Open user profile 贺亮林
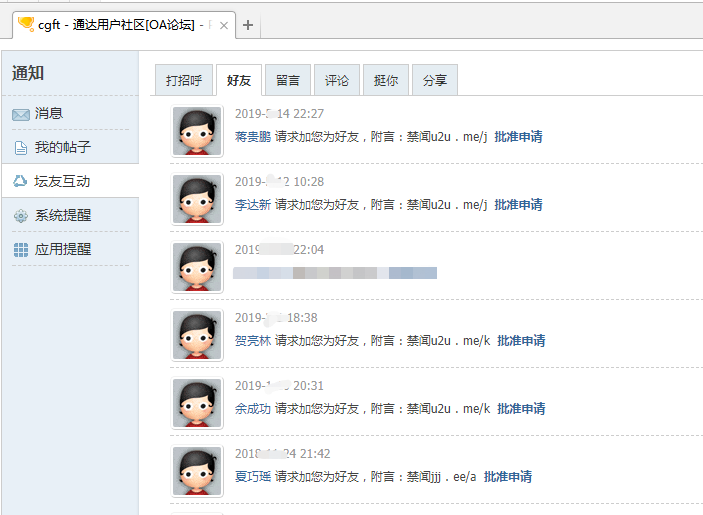This screenshot has height=515, width=703. [253, 341]
